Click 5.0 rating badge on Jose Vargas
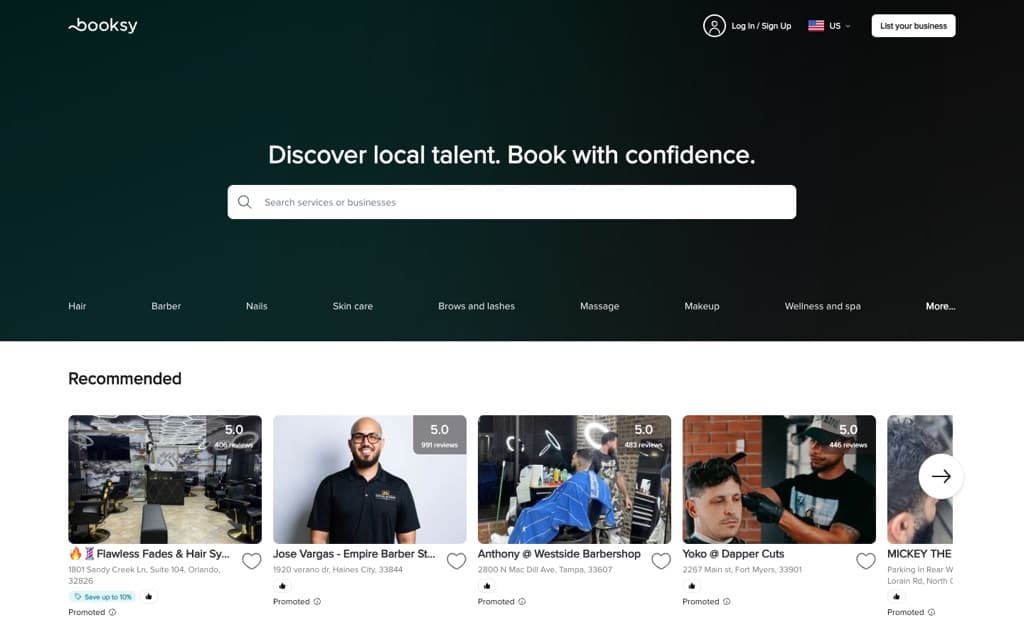Image resolution: width=1024 pixels, height=640 pixels. click(440, 435)
